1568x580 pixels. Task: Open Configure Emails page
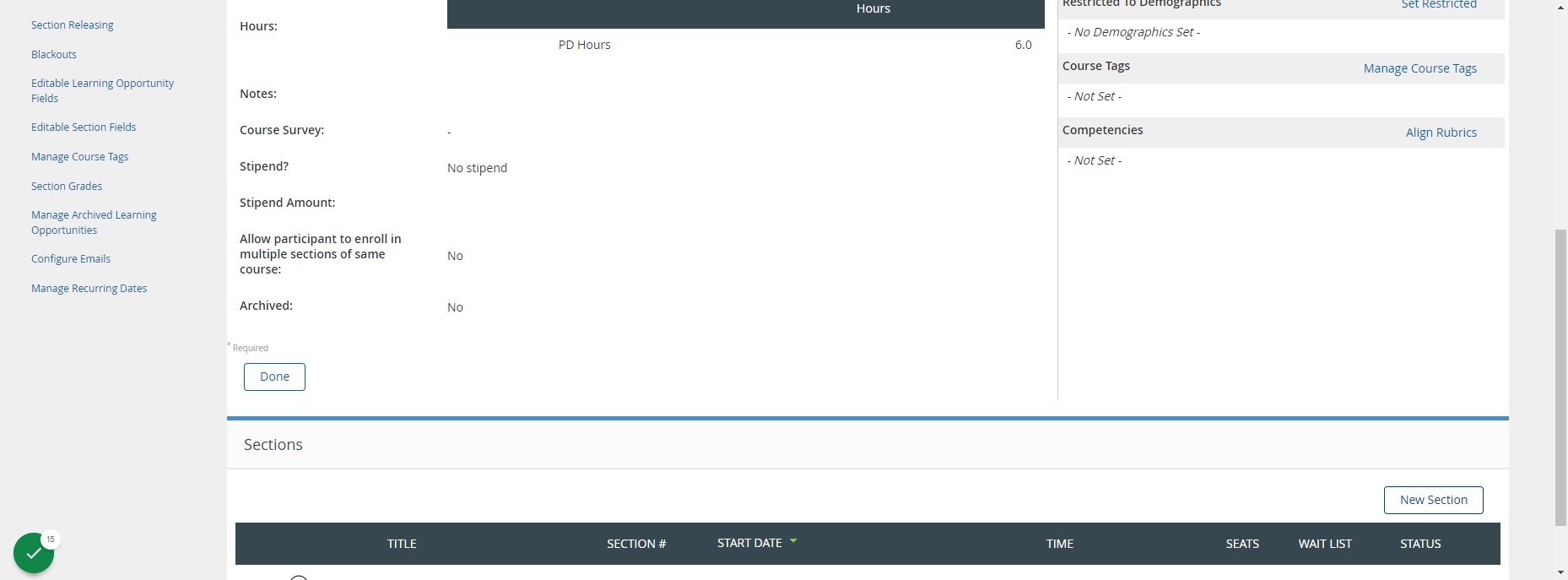[71, 259]
